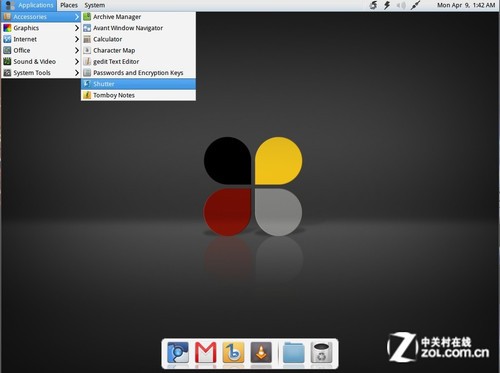Expand the System Tools submenu

pyautogui.click(x=41, y=73)
